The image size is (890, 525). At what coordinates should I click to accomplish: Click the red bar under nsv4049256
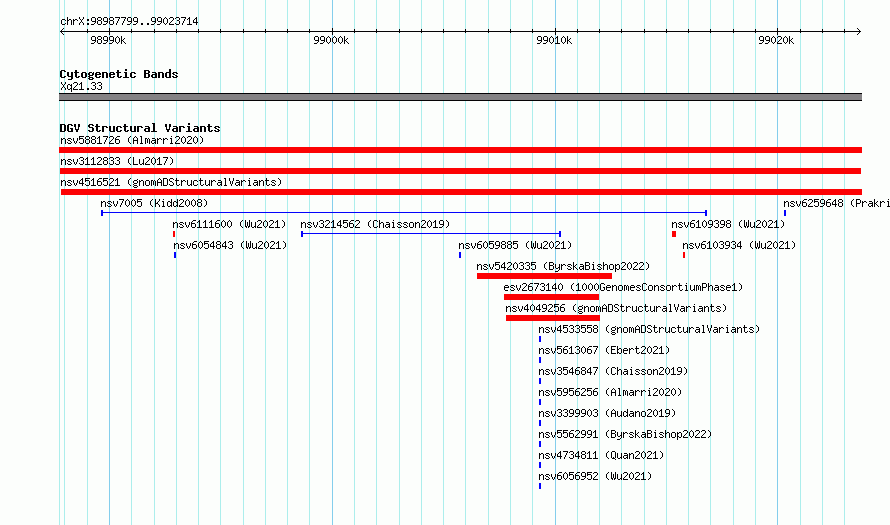coord(553,318)
